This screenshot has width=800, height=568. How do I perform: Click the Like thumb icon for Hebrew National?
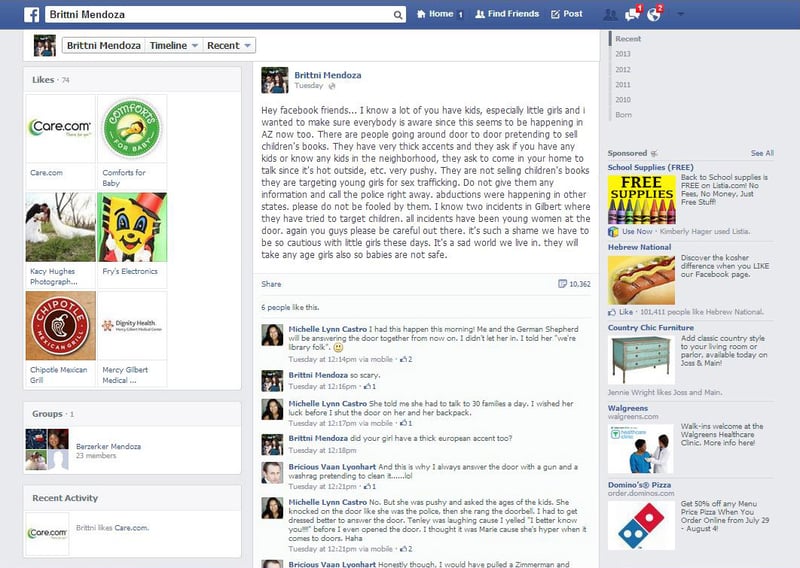tap(612, 312)
